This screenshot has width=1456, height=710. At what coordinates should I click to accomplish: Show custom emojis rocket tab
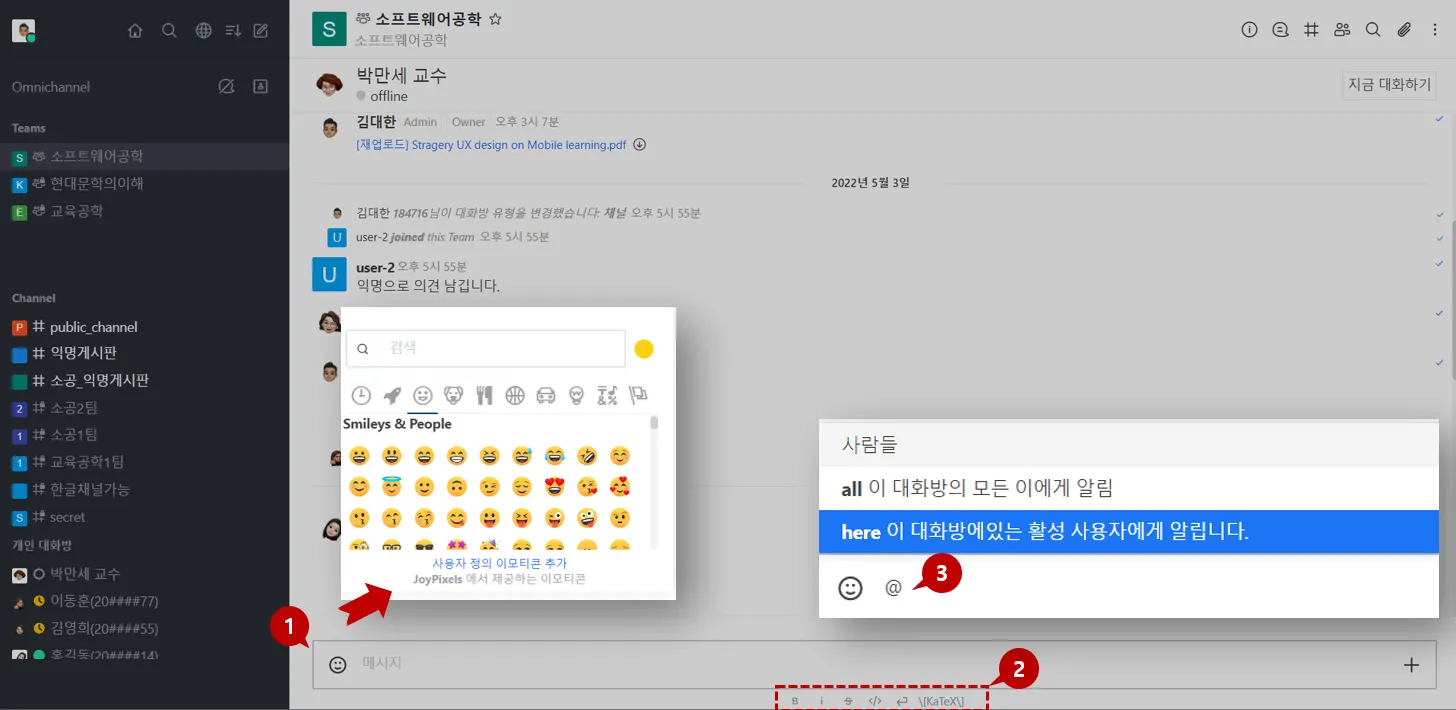tap(392, 395)
